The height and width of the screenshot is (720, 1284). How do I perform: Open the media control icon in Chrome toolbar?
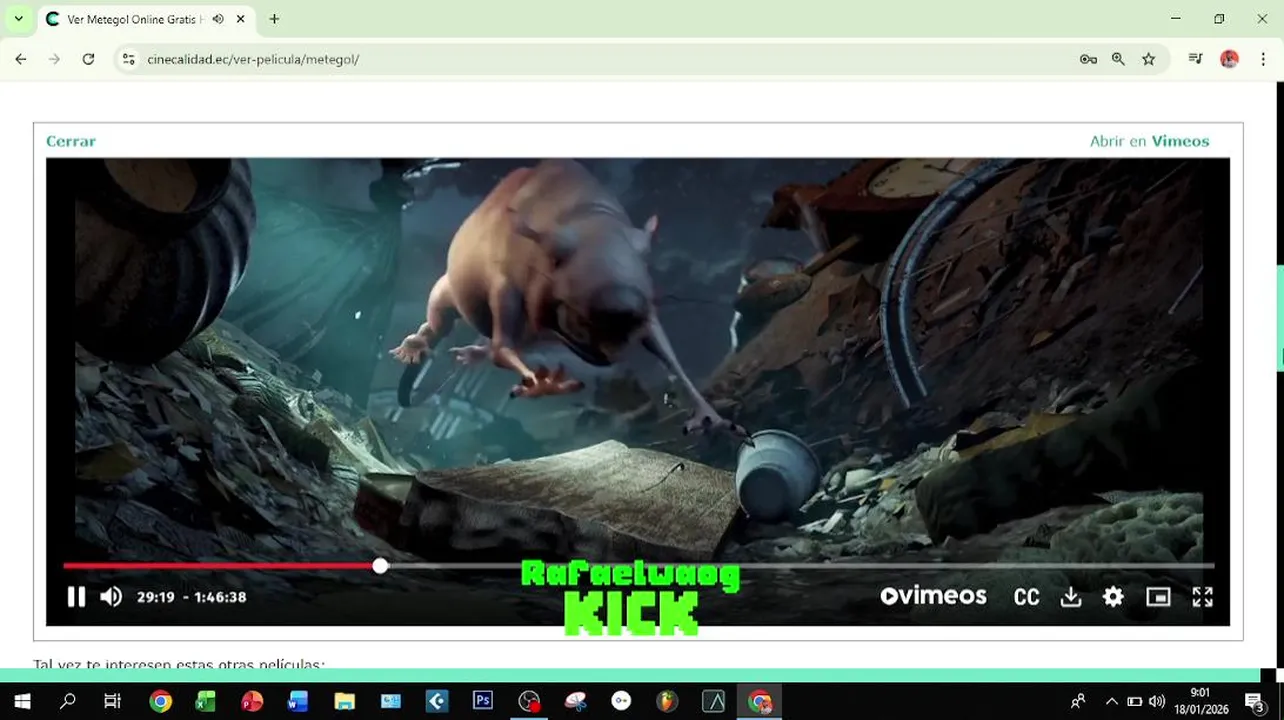point(1195,59)
